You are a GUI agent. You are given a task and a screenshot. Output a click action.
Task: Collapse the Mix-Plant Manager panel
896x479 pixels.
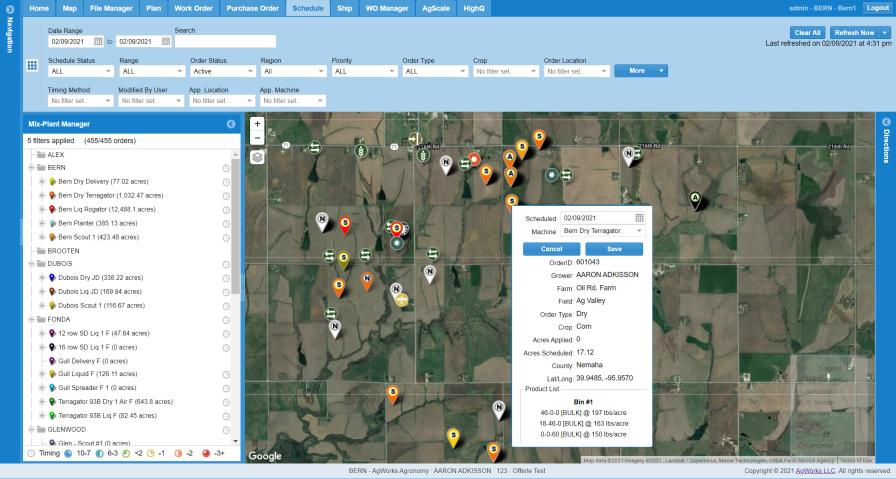coord(231,124)
